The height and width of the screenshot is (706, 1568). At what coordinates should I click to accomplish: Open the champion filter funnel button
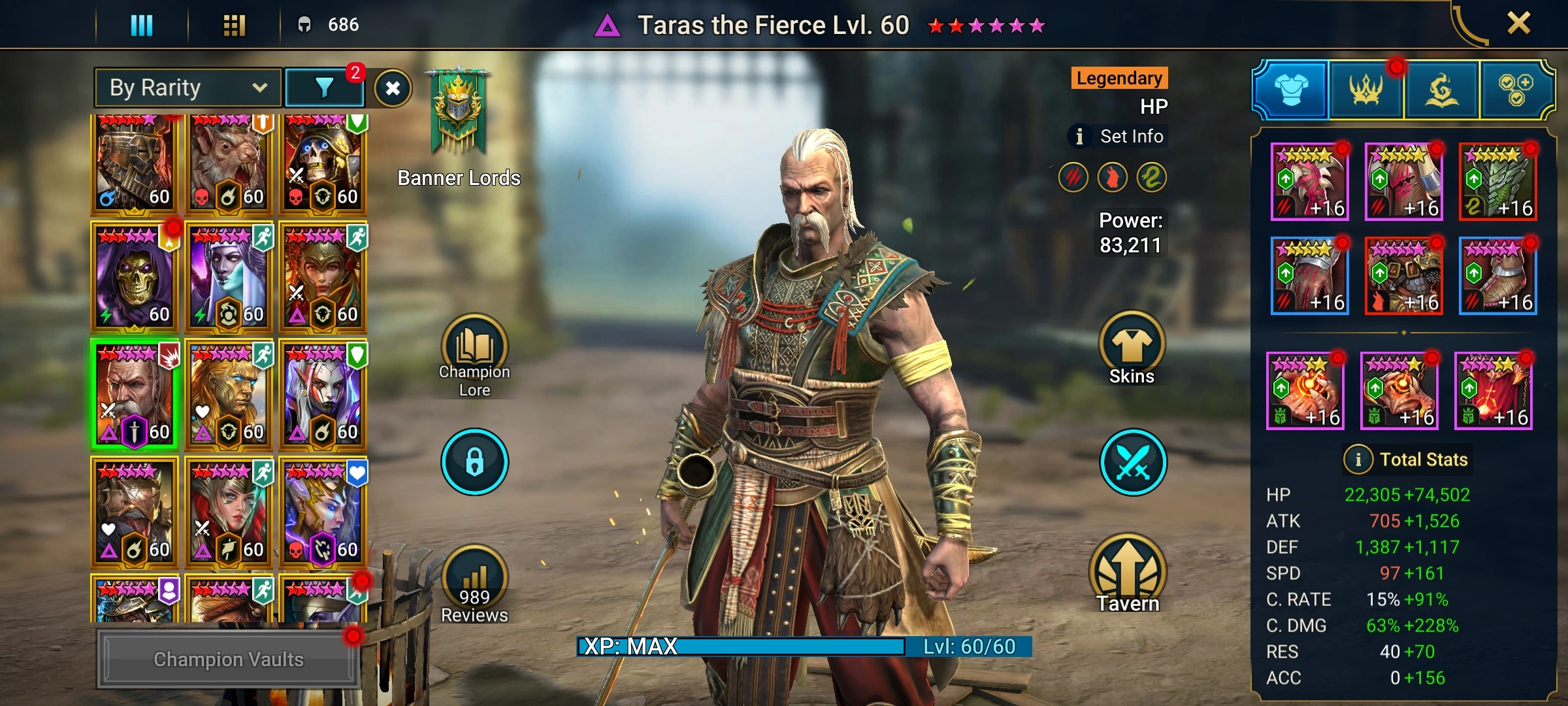pyautogui.click(x=325, y=88)
